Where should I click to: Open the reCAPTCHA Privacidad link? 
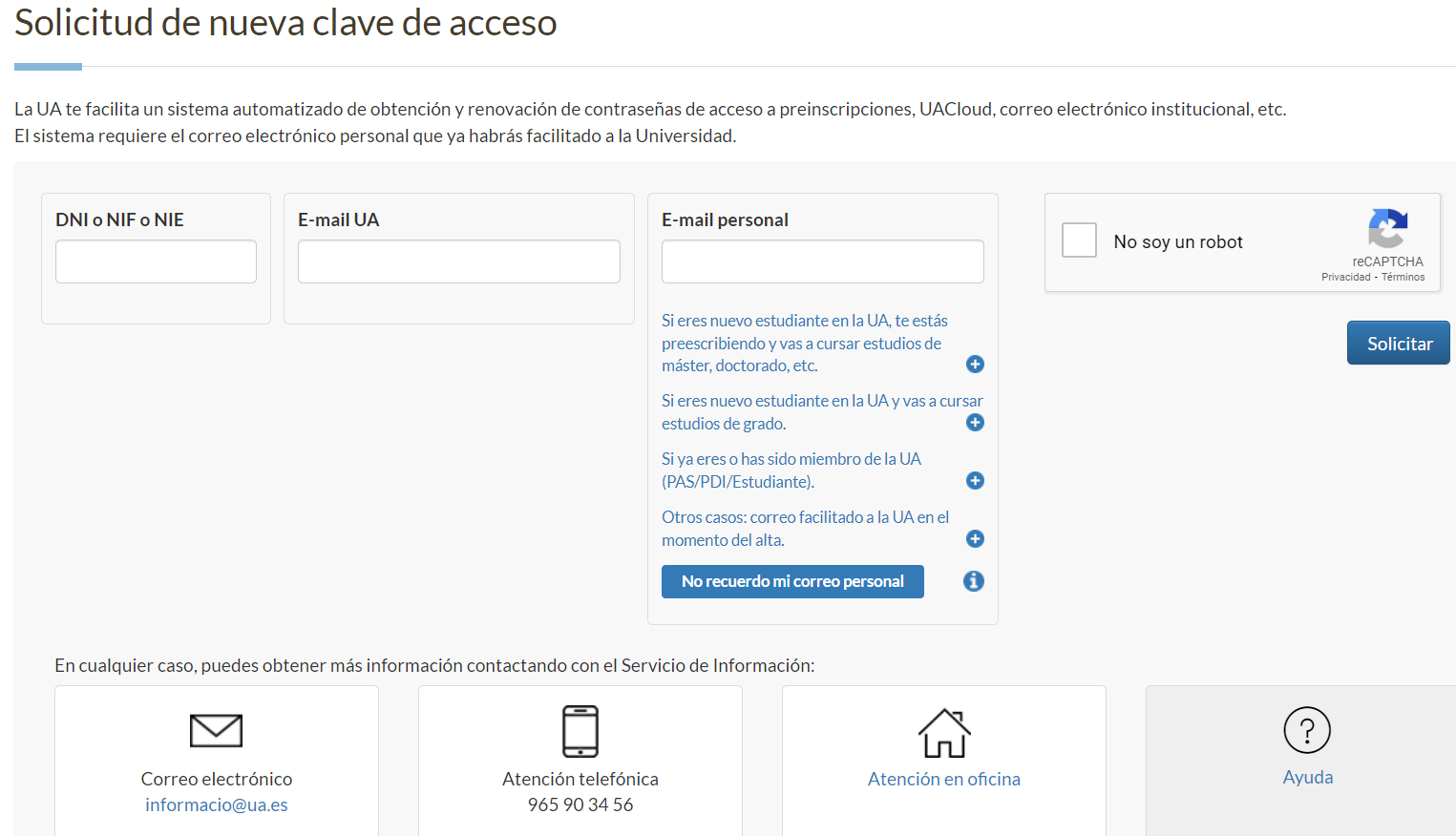click(x=1345, y=277)
